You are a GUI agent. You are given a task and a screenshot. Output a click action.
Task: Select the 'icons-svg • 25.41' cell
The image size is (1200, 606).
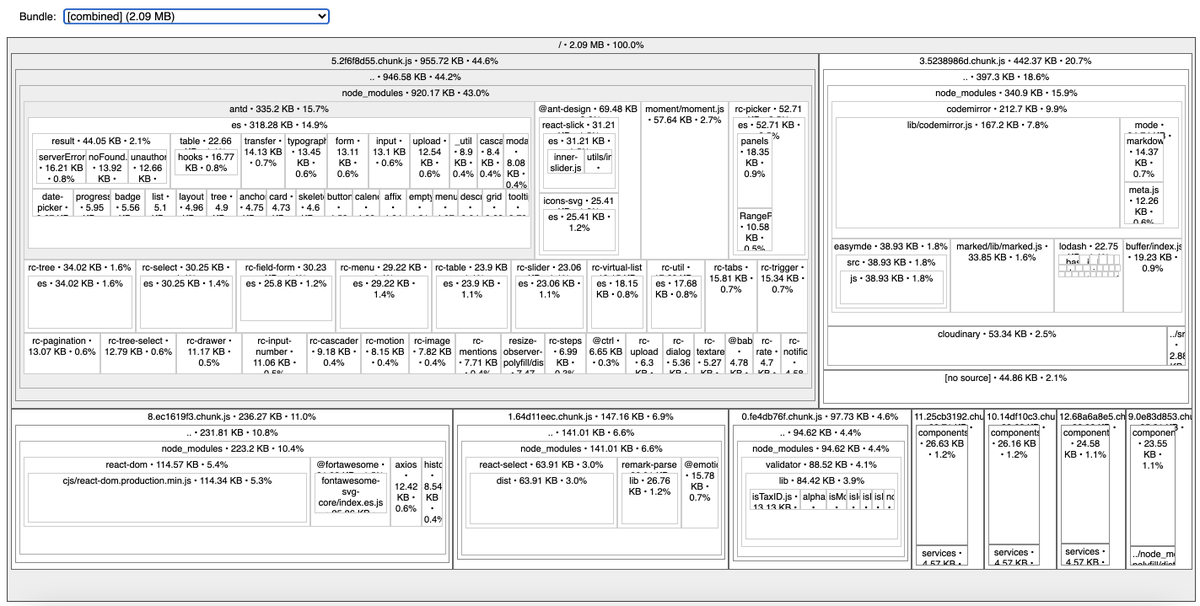coord(578,200)
